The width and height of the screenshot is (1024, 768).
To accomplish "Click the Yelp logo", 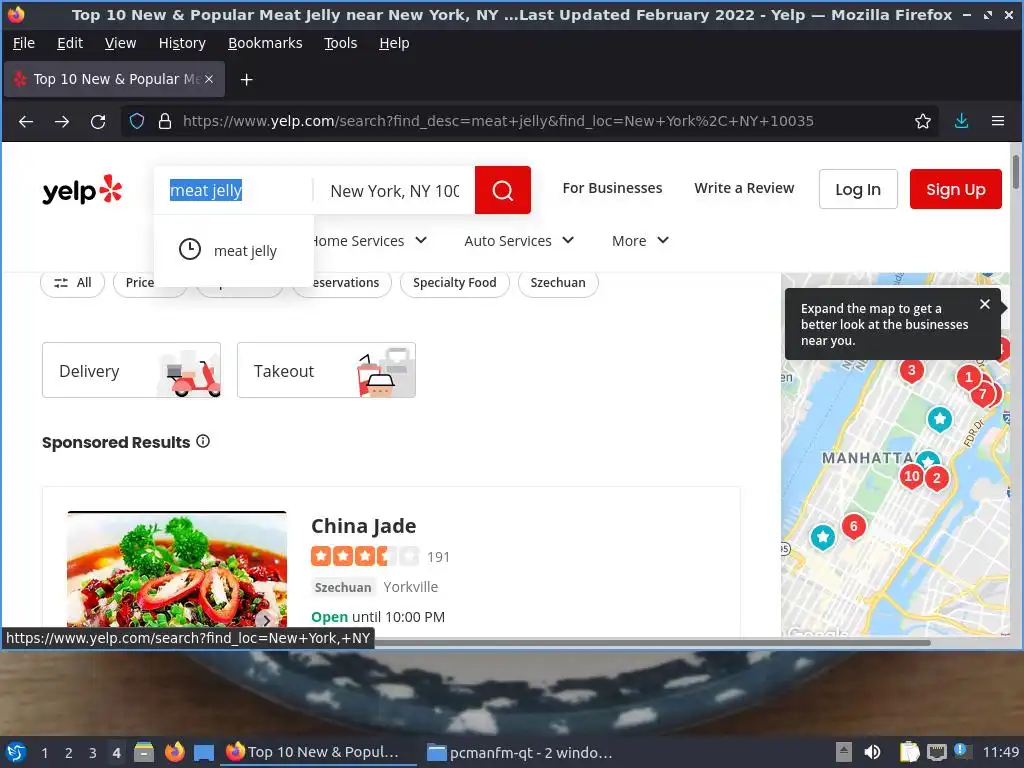I will click(x=82, y=190).
